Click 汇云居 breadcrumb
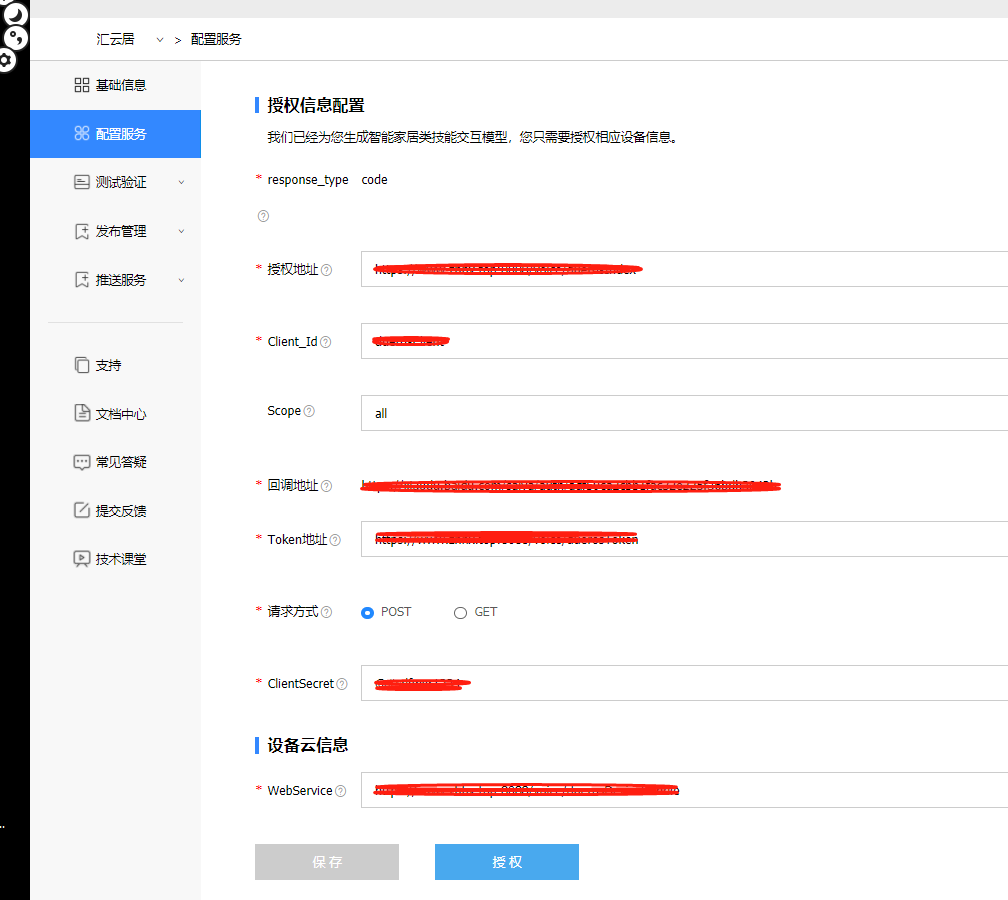Viewport: 1008px width, 900px height. tap(116, 39)
